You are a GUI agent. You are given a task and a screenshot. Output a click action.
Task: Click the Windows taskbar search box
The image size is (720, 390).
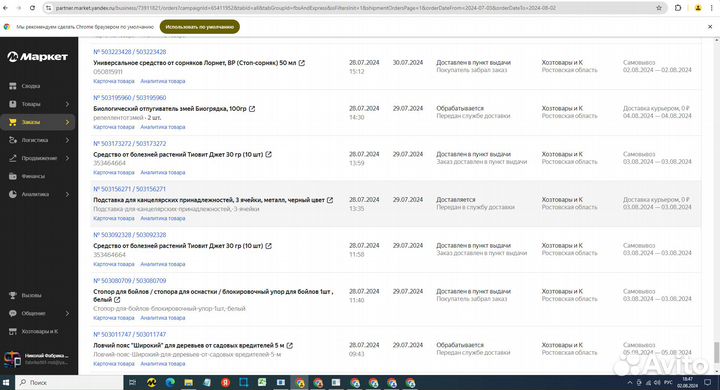point(70,382)
